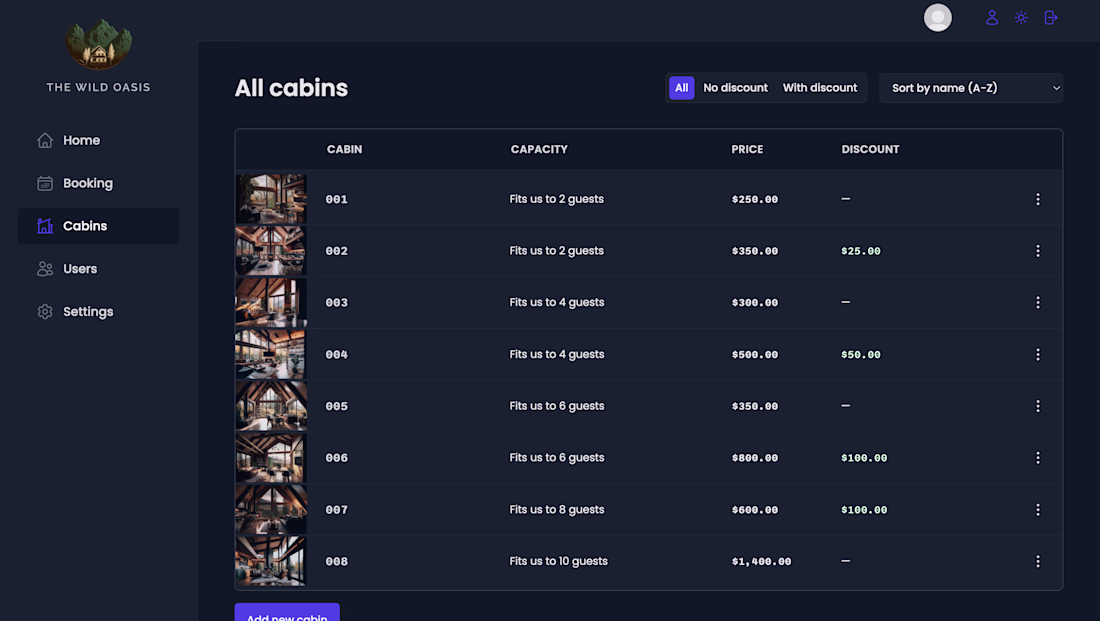
Task: Click cabin name 008
Action: tap(337, 561)
